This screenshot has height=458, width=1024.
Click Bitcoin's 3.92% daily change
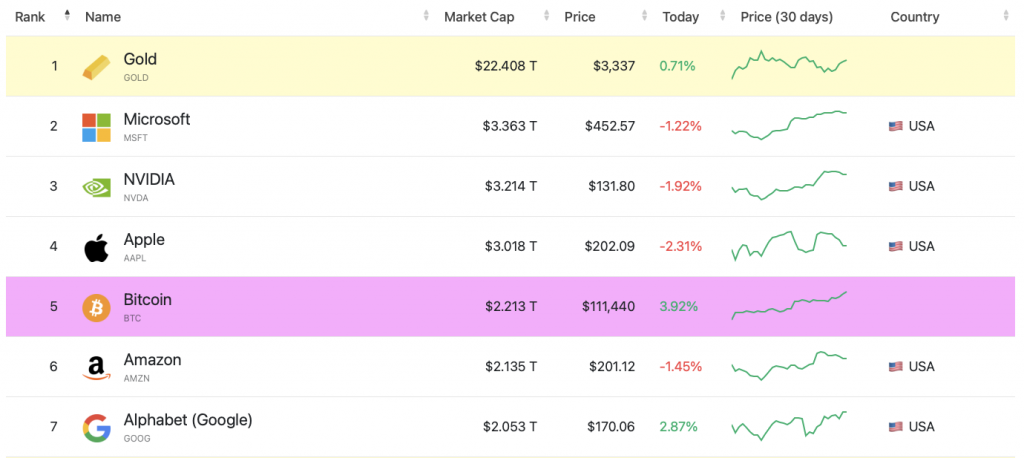[679, 306]
